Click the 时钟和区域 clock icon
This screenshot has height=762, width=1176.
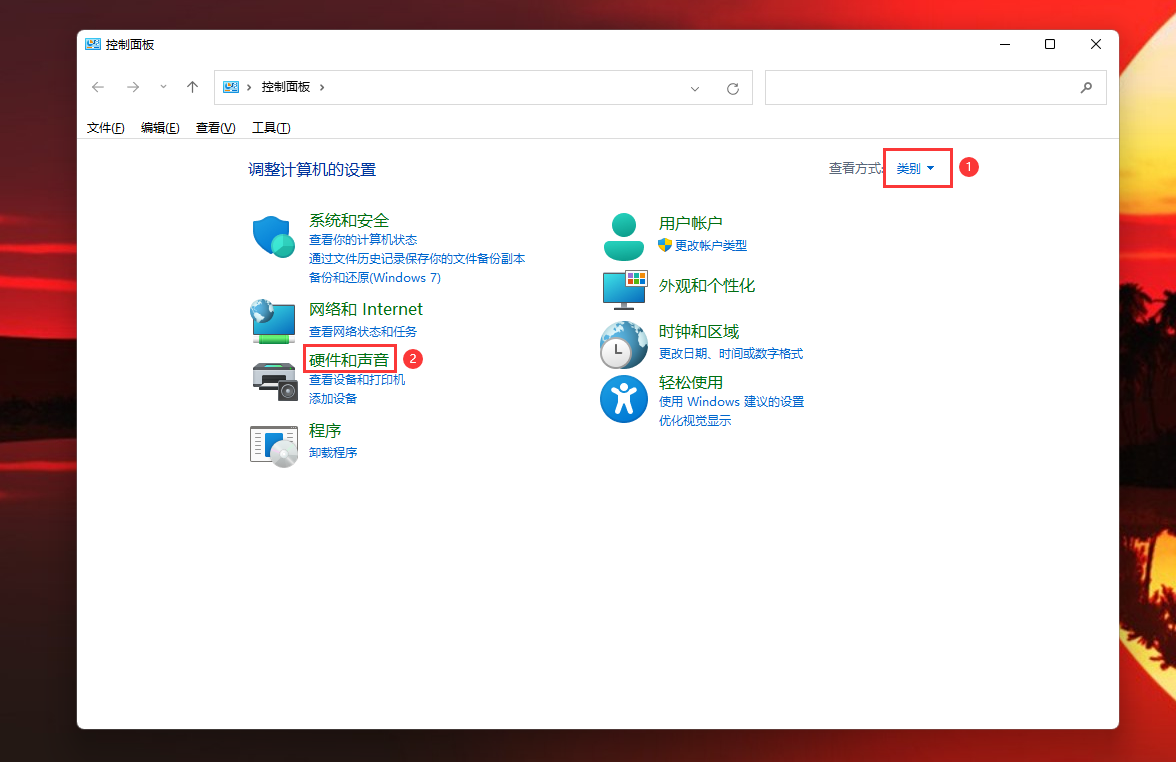pyautogui.click(x=623, y=343)
